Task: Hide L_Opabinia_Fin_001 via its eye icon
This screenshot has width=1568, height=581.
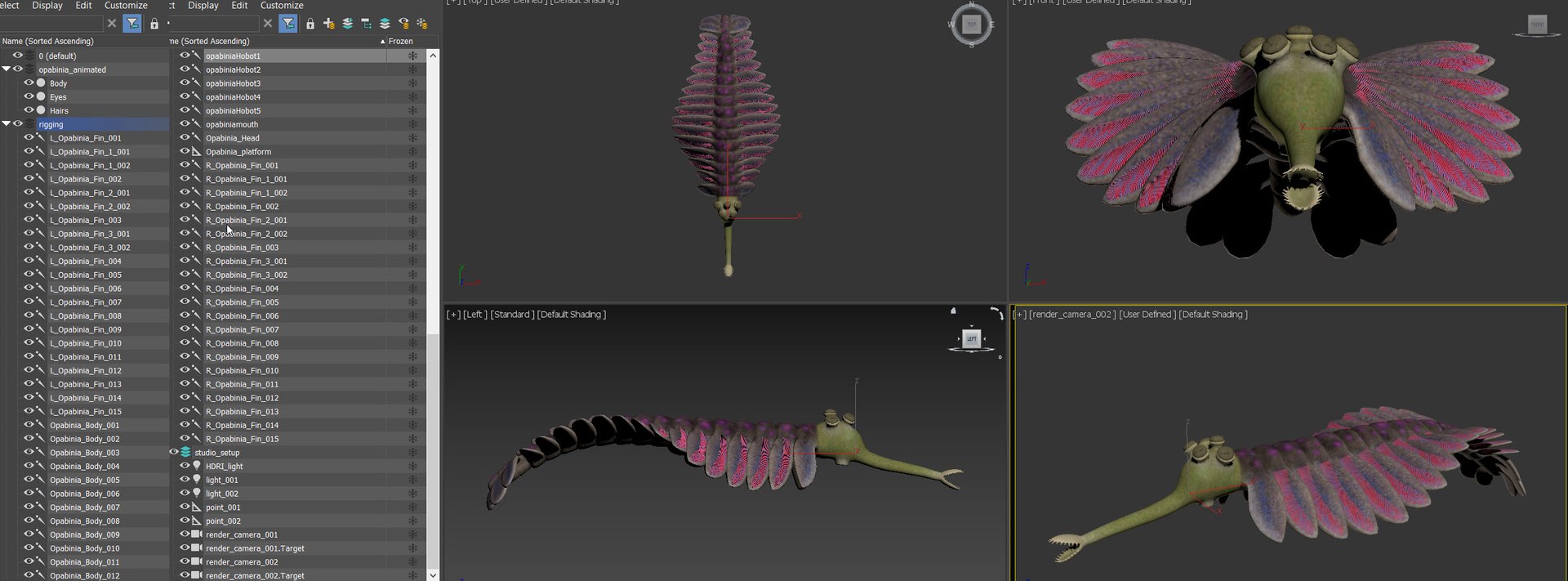Action: click(29, 137)
